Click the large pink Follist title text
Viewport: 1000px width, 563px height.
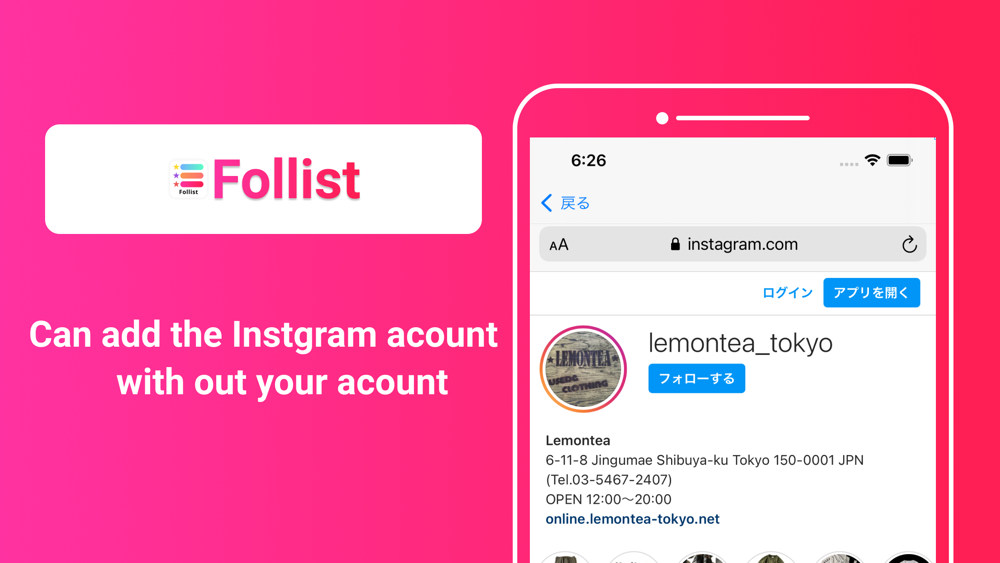(286, 180)
